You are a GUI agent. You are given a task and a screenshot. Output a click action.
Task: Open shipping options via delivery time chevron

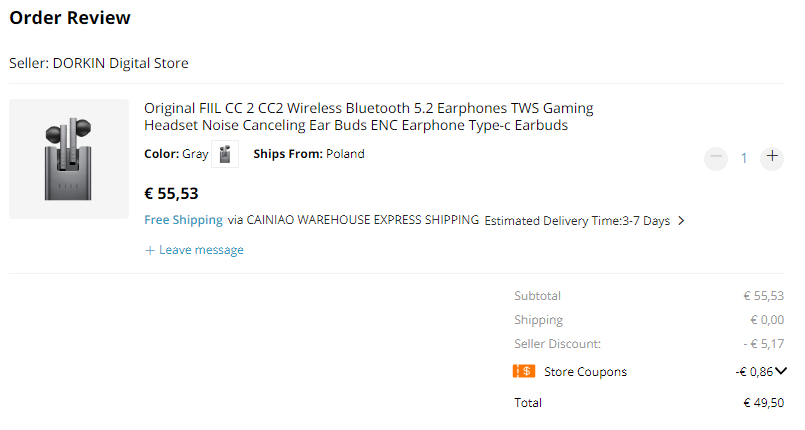[x=681, y=221]
